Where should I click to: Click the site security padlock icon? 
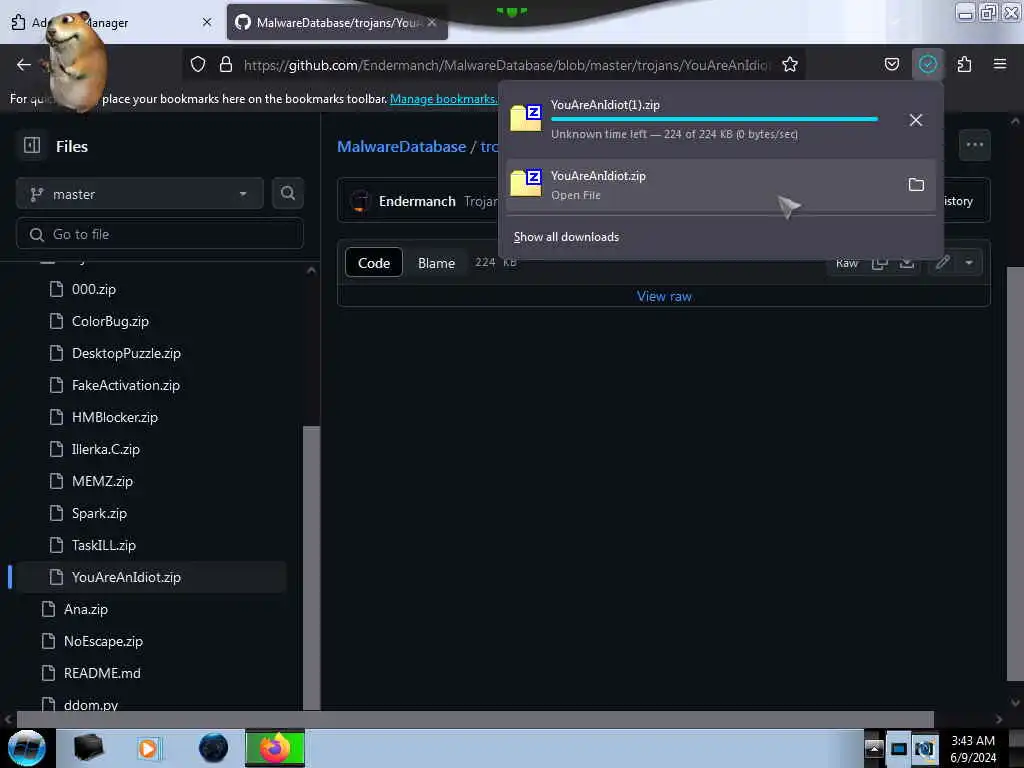[226, 64]
